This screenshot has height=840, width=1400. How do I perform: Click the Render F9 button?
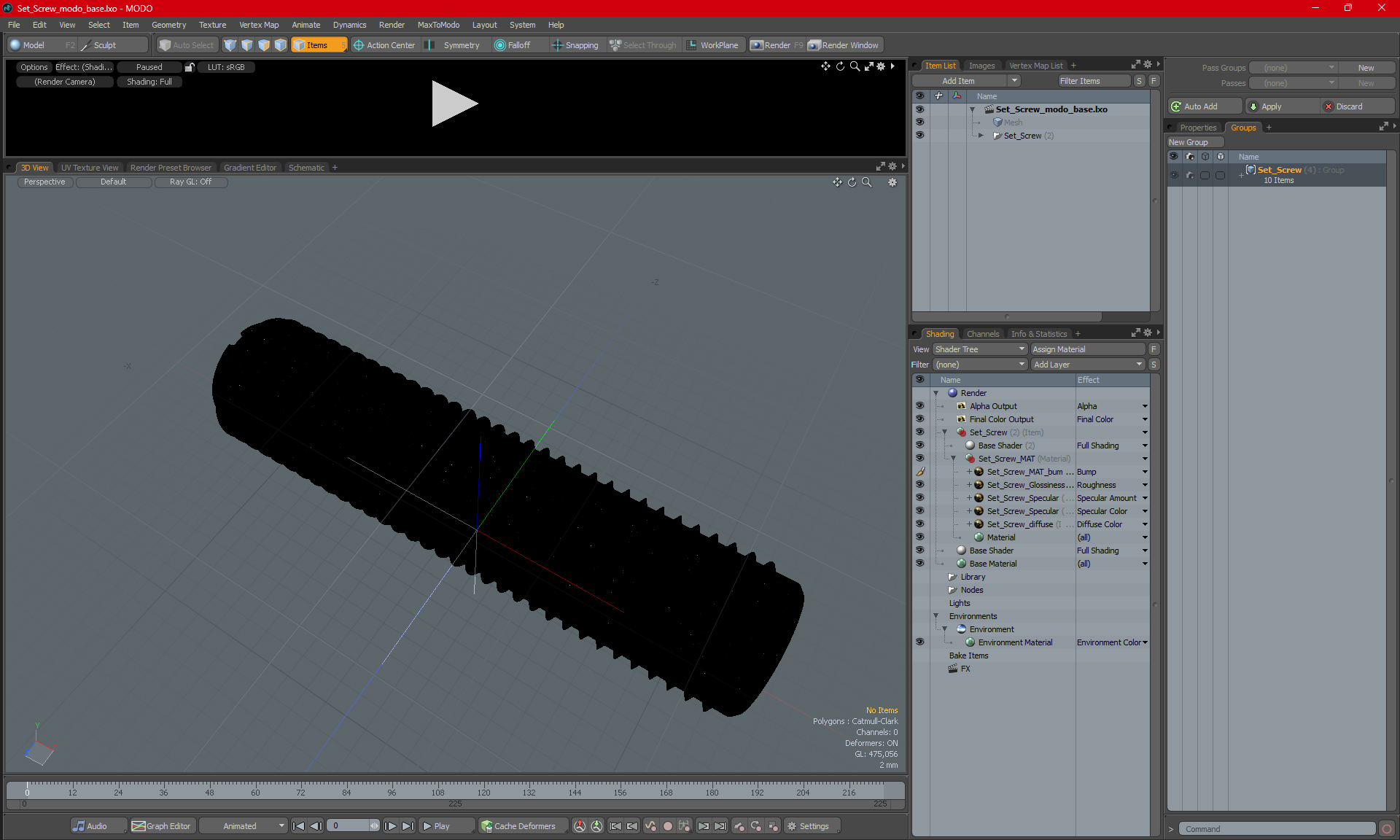pos(777,45)
